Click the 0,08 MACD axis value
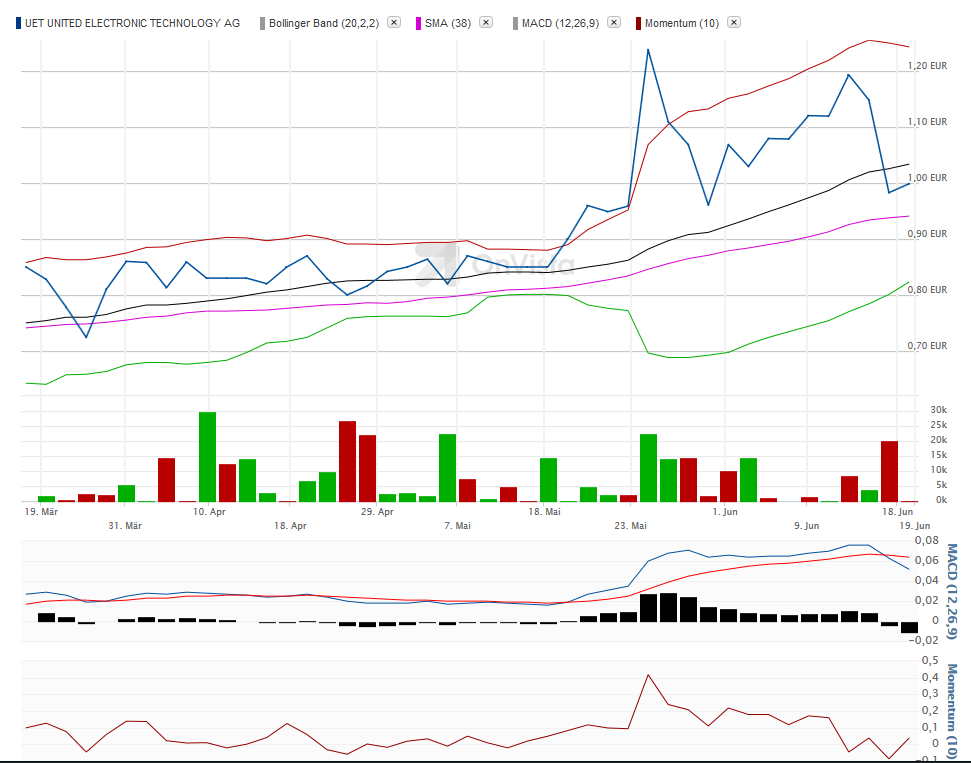971x763 pixels. coord(926,541)
